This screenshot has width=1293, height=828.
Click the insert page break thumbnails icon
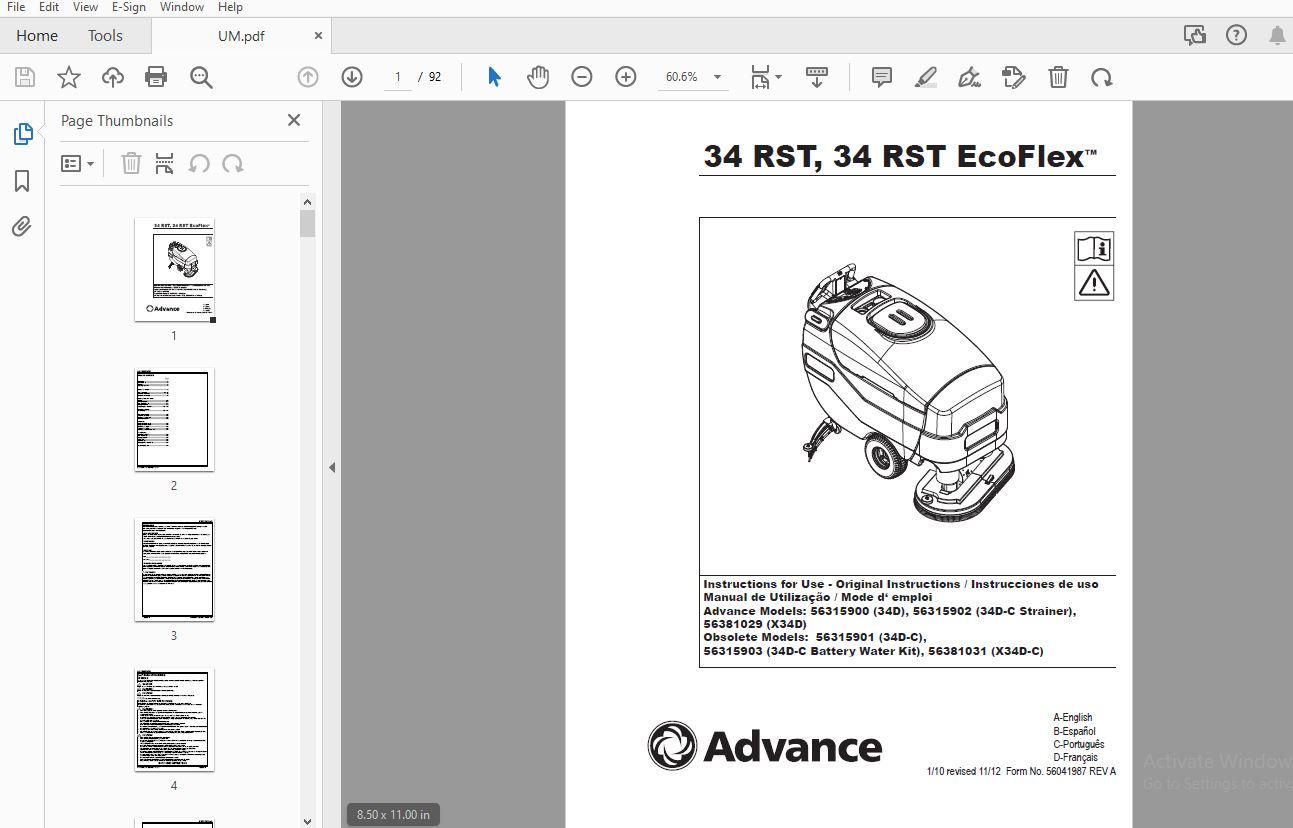(x=165, y=163)
